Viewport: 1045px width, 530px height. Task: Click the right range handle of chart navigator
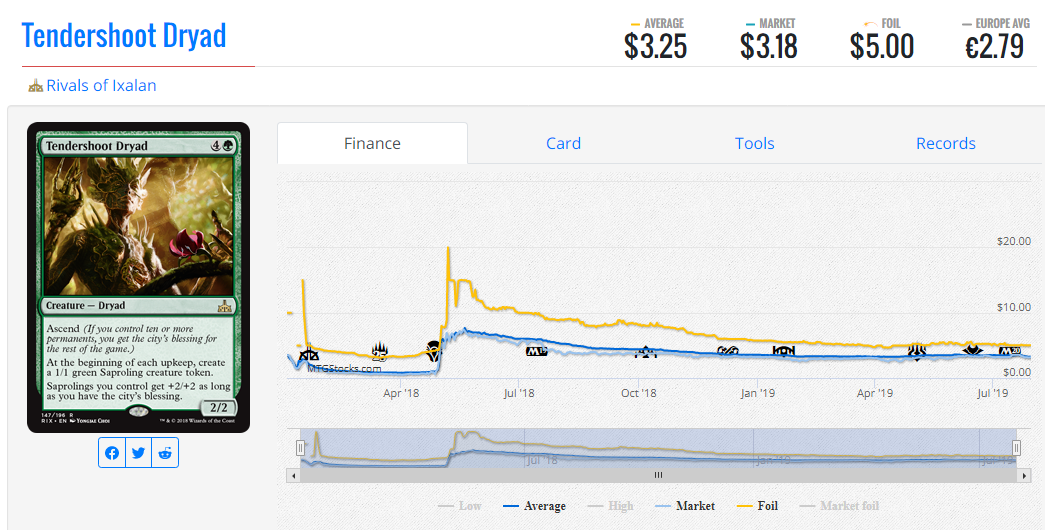click(1016, 447)
